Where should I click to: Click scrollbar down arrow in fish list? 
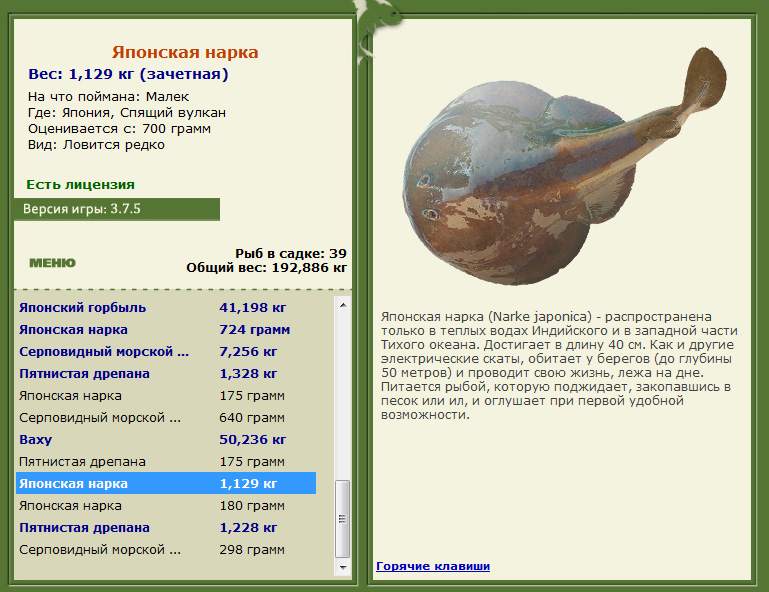343,567
